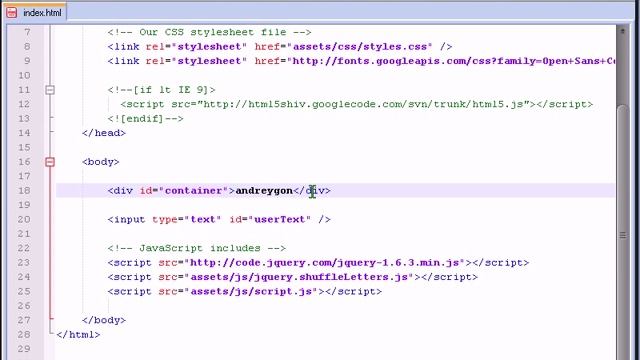
Task: Click the 'andreygon' text inside the div
Action: coord(264,191)
